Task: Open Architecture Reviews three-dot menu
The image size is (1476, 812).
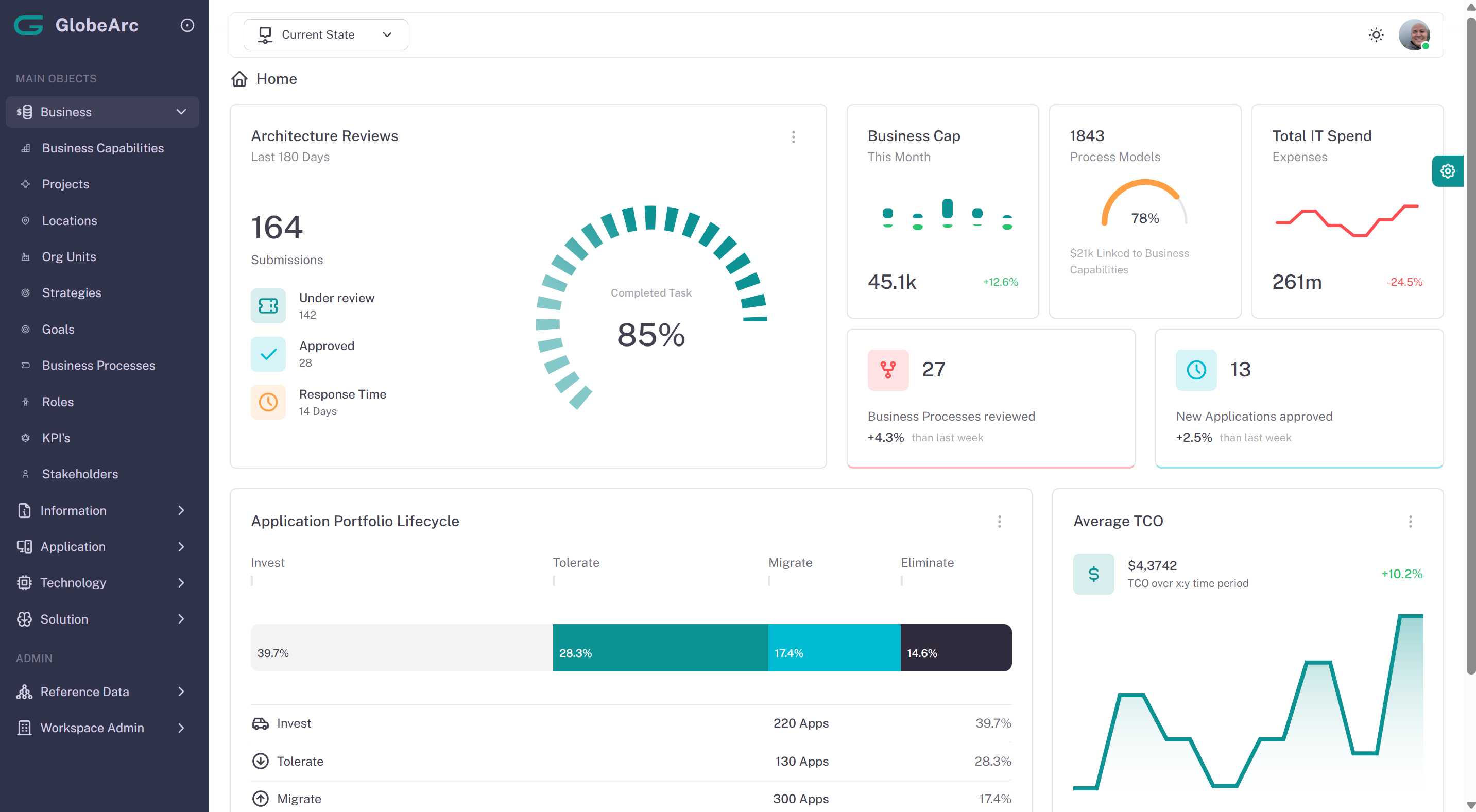Action: [x=793, y=136]
